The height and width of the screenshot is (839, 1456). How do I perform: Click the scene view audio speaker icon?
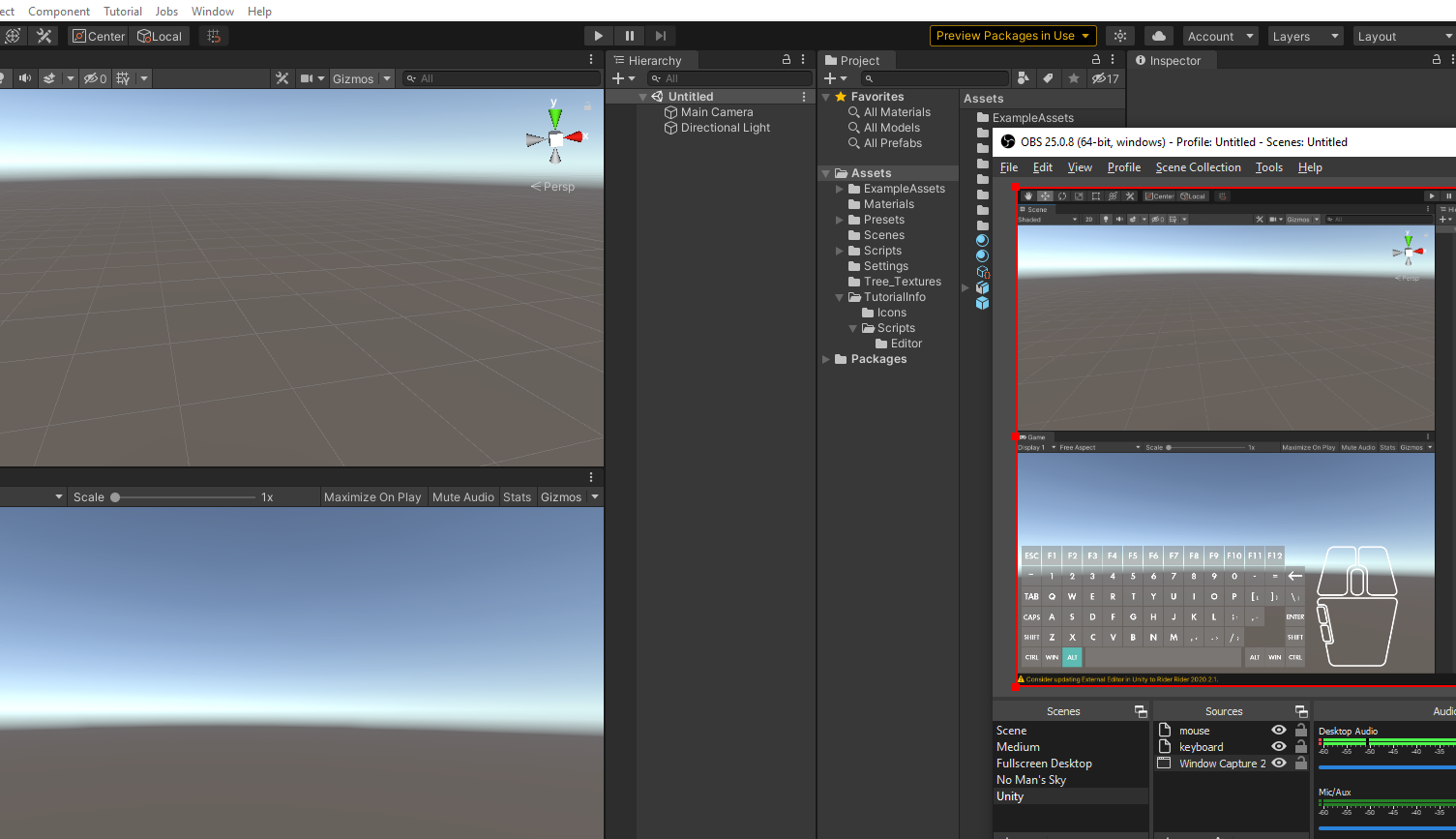pos(24,78)
